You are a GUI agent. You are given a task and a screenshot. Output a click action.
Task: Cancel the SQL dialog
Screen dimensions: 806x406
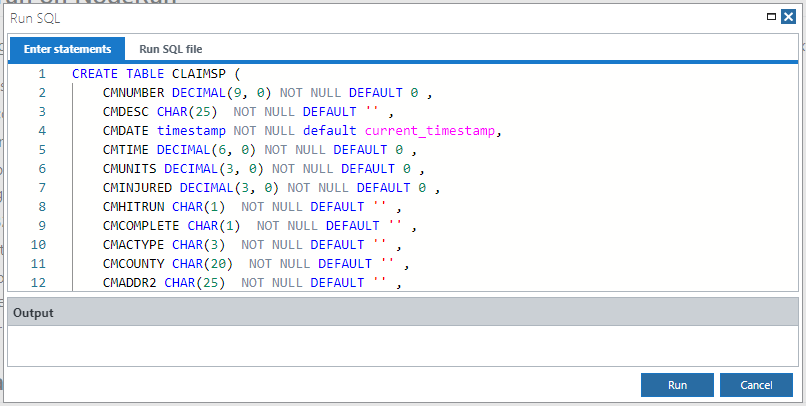(756, 385)
